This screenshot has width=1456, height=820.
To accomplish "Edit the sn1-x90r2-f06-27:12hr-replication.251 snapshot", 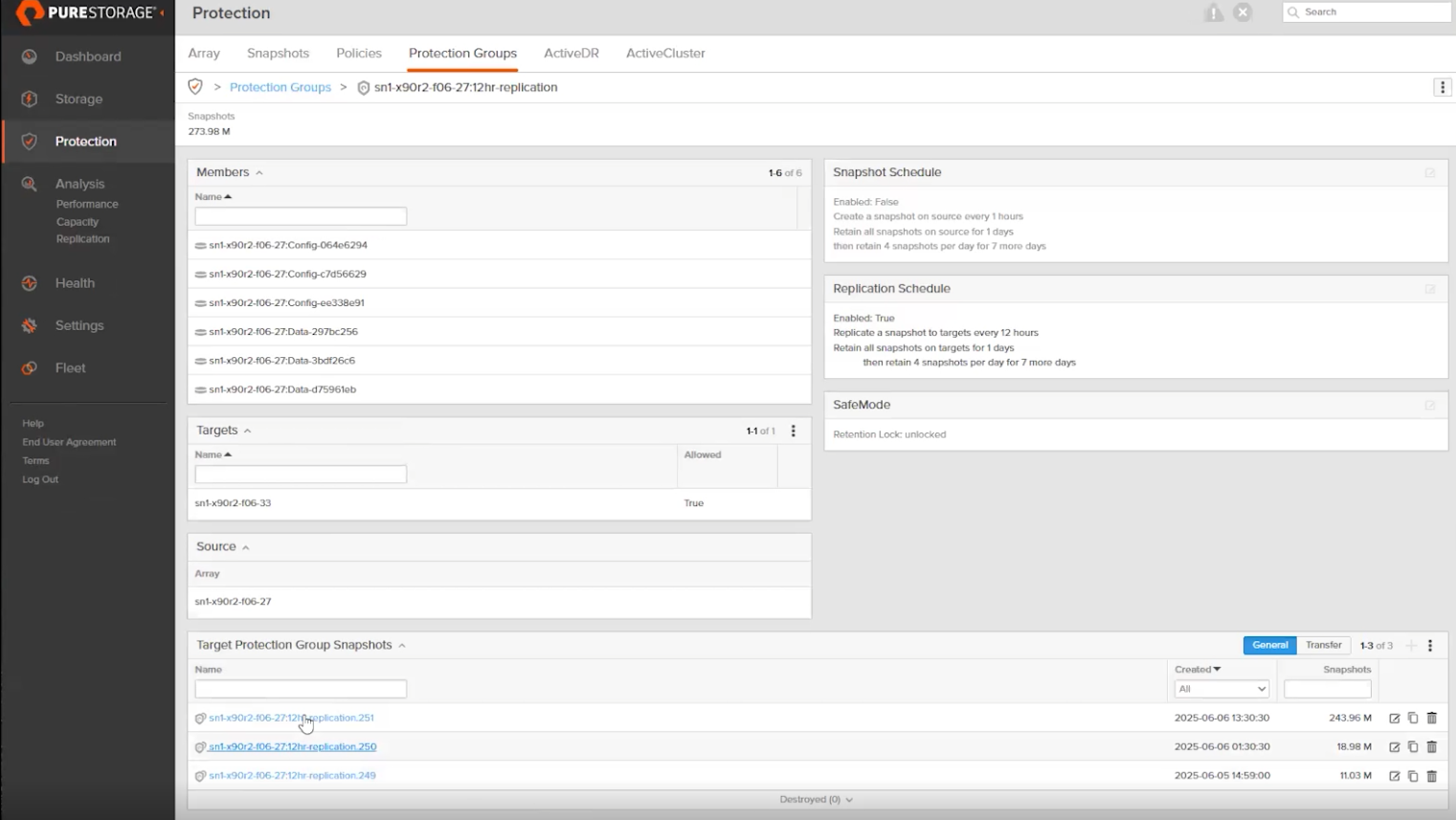I will pos(1395,718).
